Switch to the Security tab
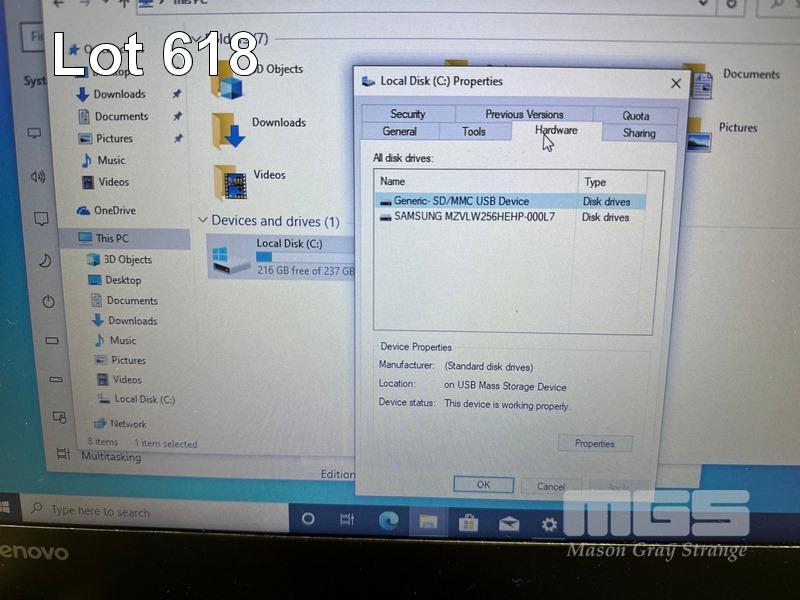Screen dimensions: 800x600 click(408, 114)
